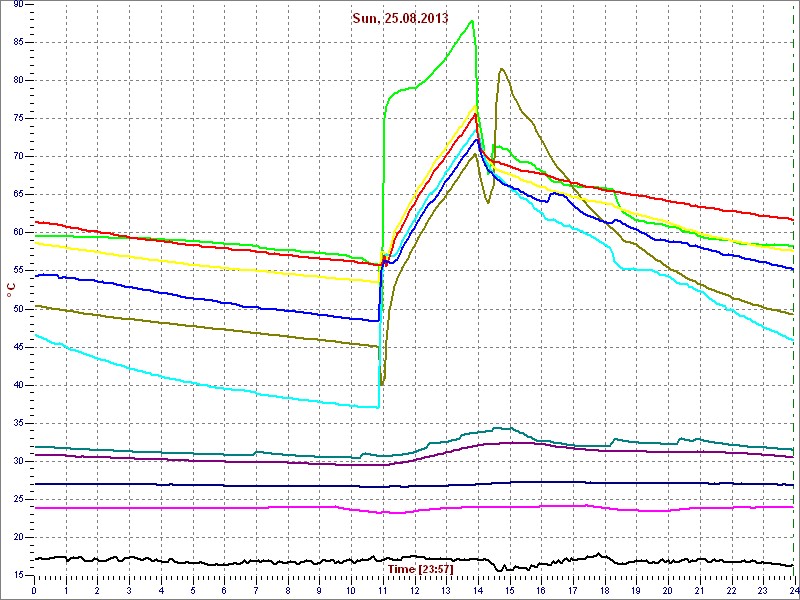Click the olive curve's peak near 81 degrees
800x600 pixels.
pyautogui.click(x=502, y=69)
